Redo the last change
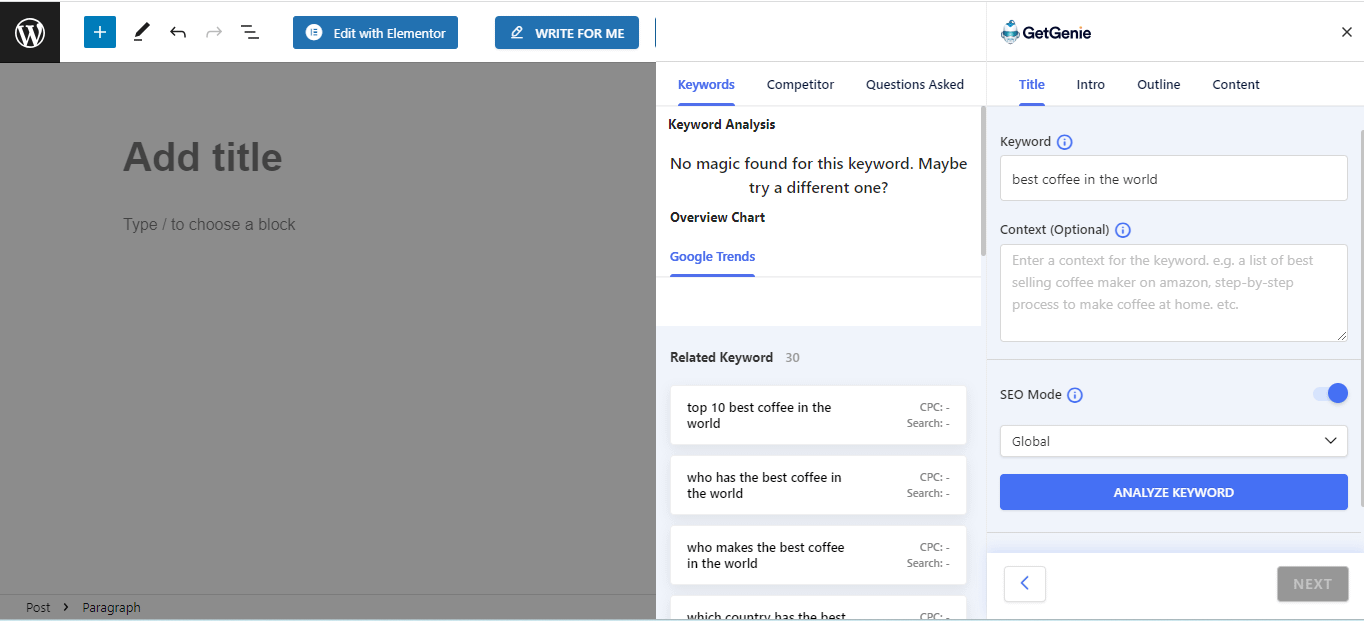 tap(213, 31)
